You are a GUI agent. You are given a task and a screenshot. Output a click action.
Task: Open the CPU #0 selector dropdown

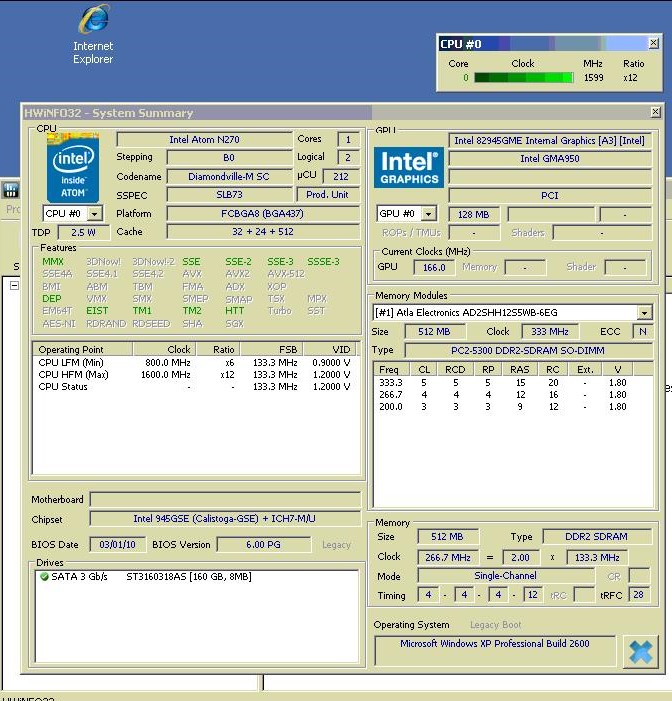pyautogui.click(x=94, y=214)
